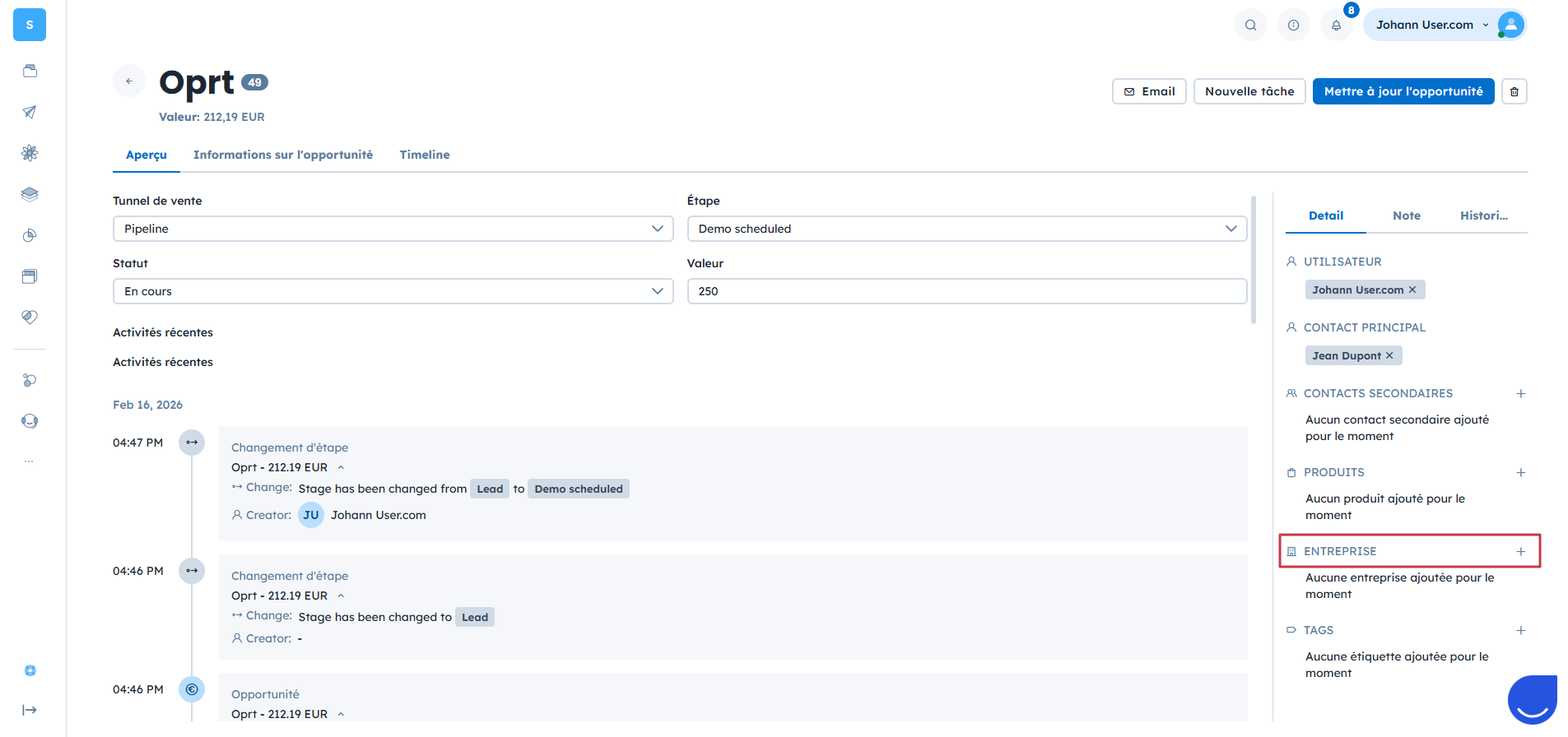Open the folders icon in sidebar
Image resolution: width=1568 pixels, height=737 pixels.
coord(30,71)
